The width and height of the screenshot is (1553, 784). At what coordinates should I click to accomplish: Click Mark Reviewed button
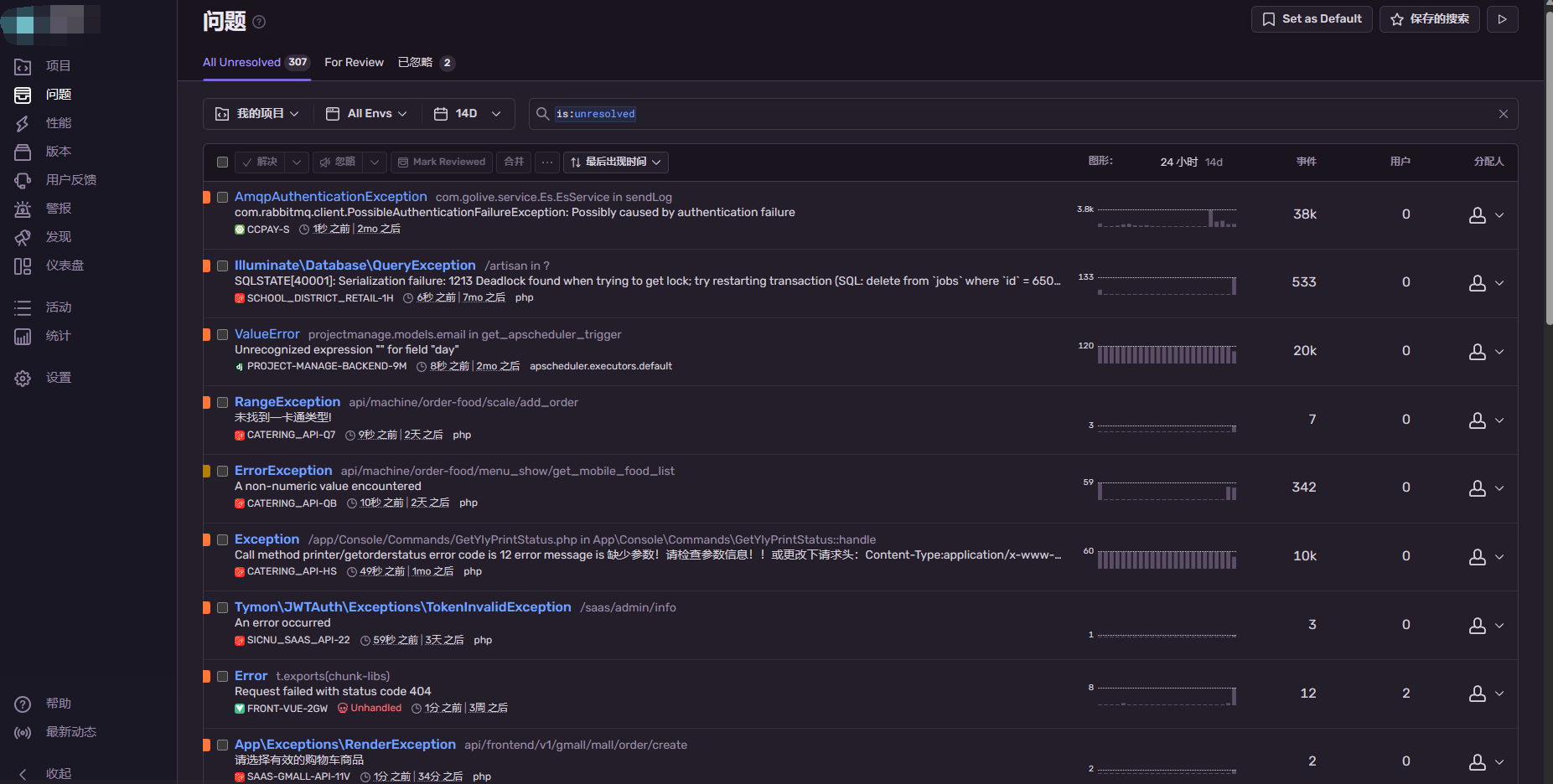pos(442,162)
